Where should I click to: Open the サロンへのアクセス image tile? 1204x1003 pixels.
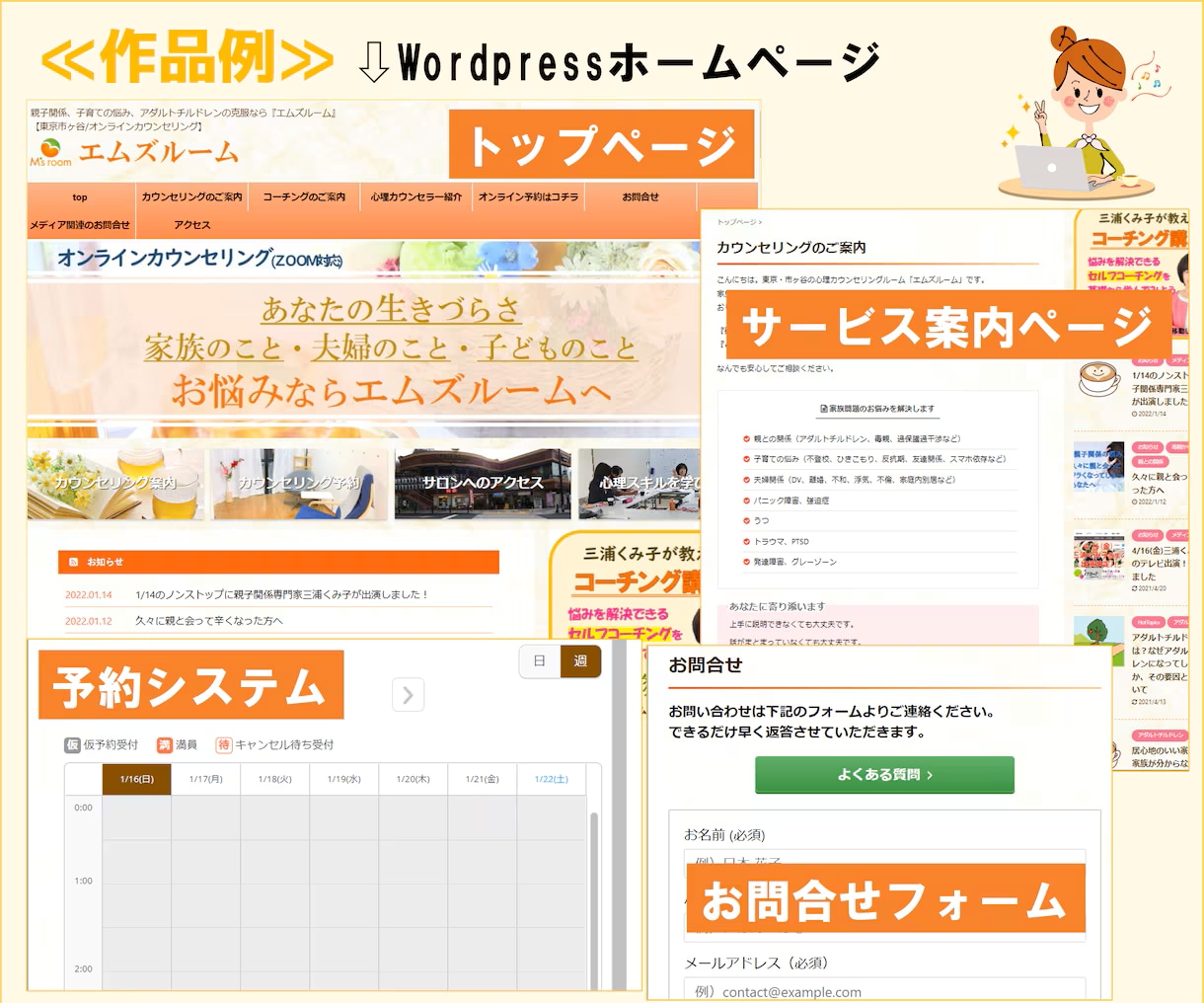tap(483, 483)
